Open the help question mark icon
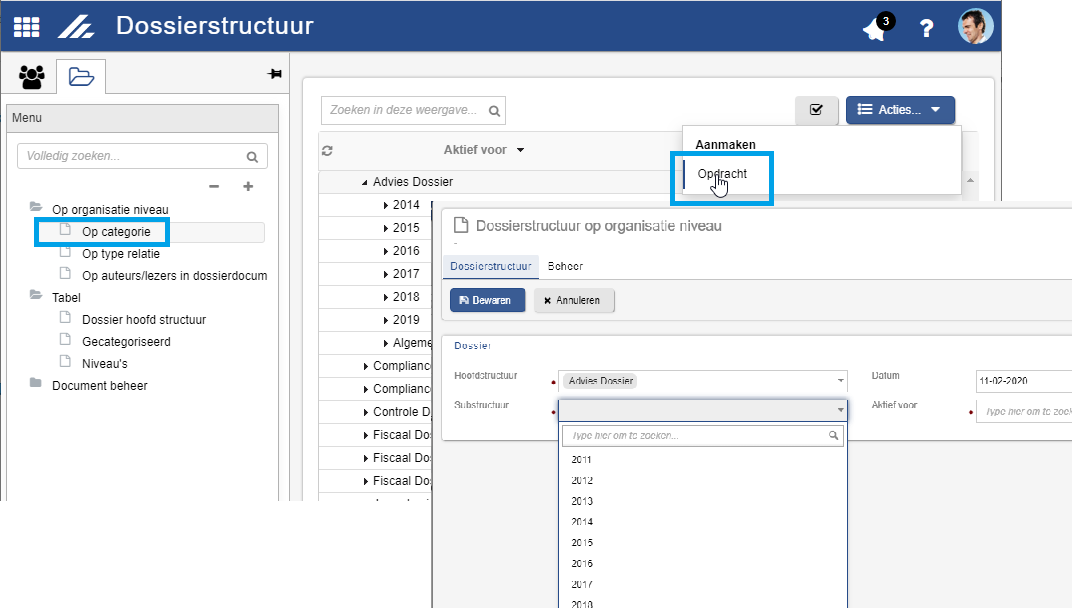The image size is (1072, 608). pyautogui.click(x=926, y=28)
